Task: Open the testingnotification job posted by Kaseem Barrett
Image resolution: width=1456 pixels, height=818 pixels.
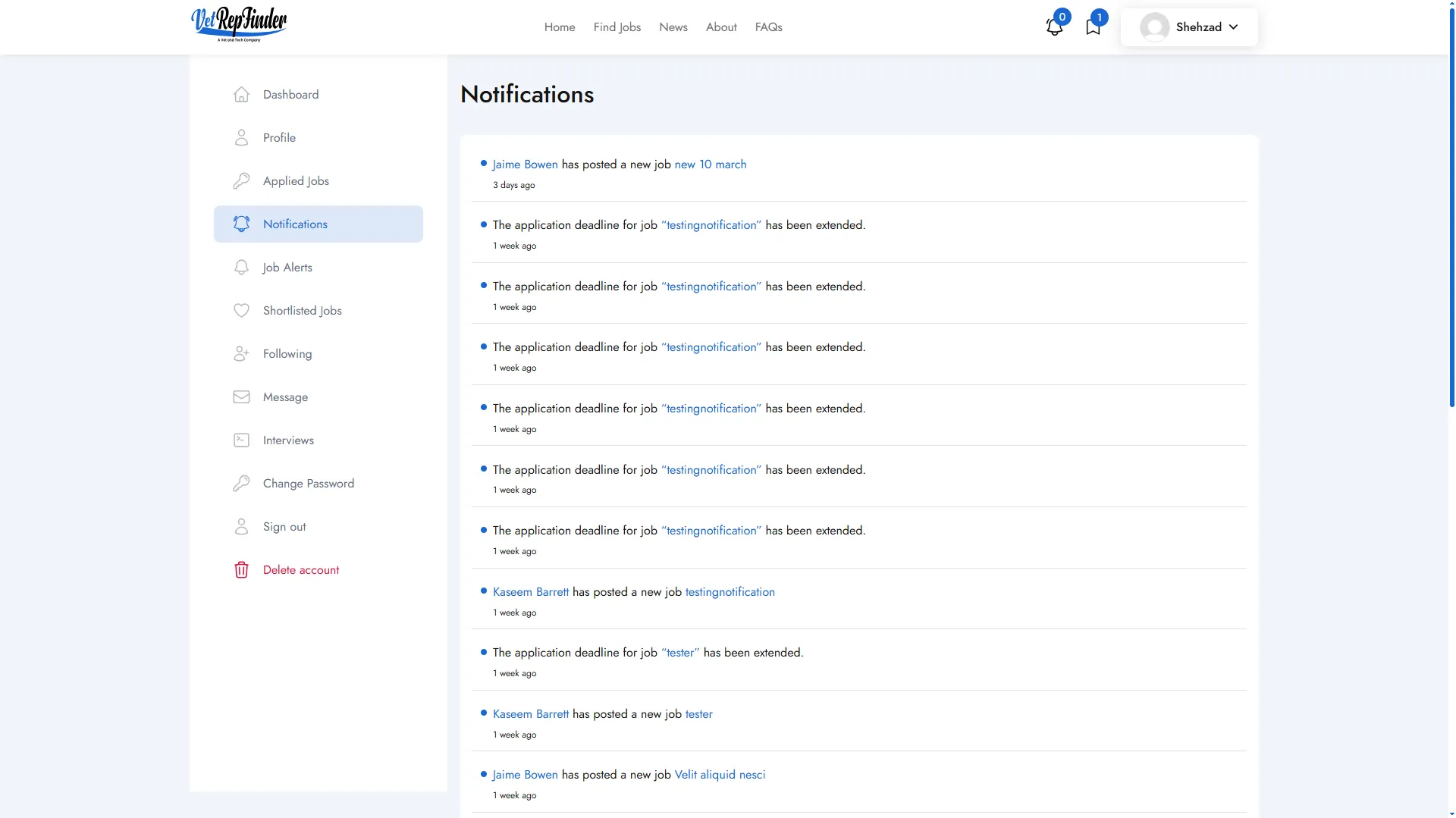Action: coord(730,592)
